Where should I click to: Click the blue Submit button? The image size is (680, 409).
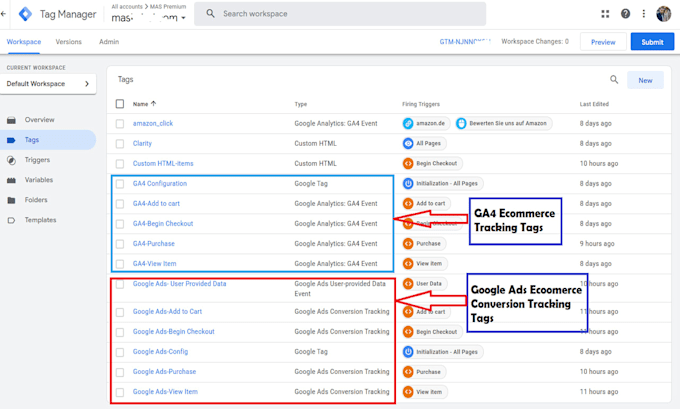coord(652,42)
